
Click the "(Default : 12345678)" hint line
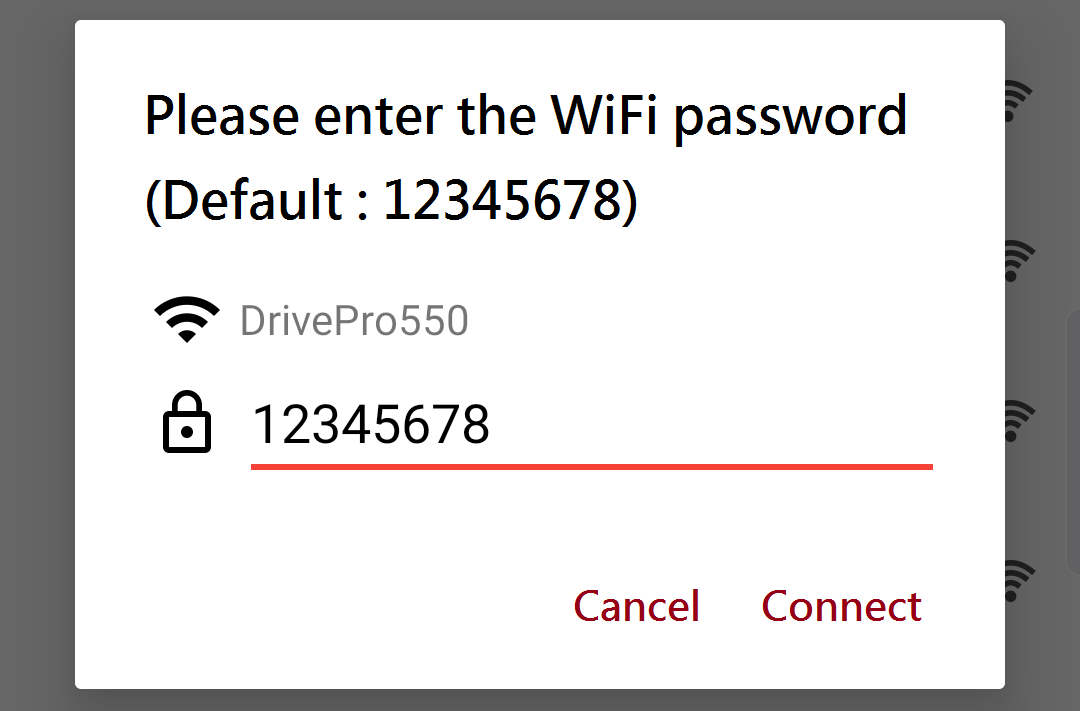click(x=391, y=201)
